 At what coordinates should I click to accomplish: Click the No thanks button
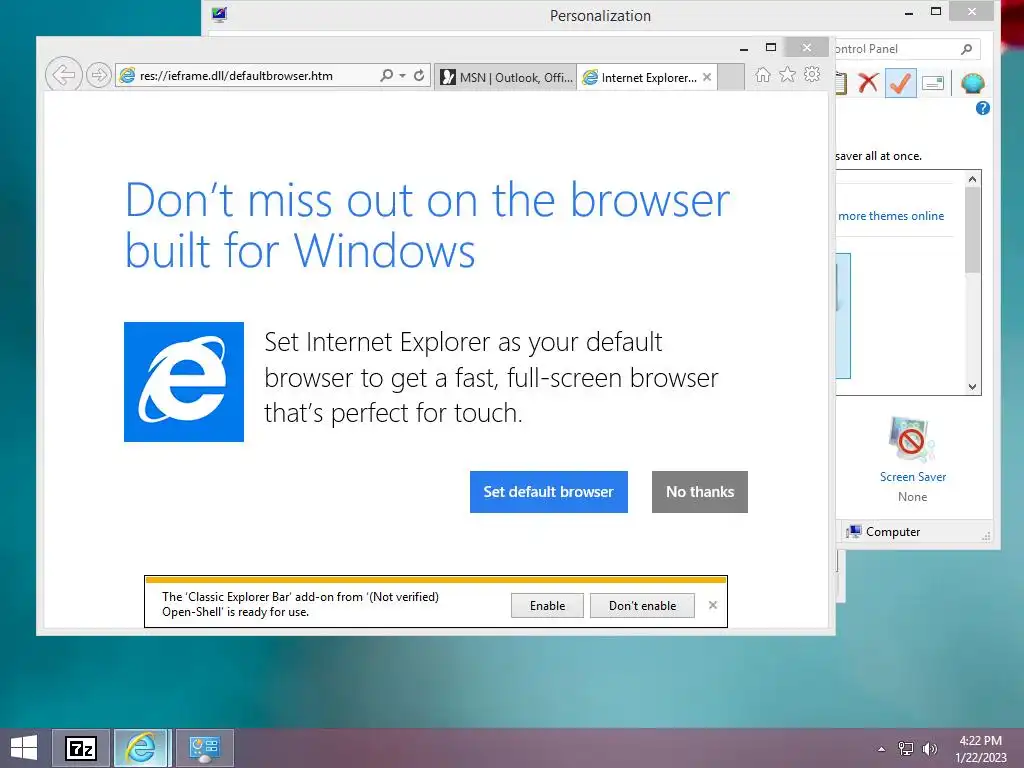coord(699,492)
